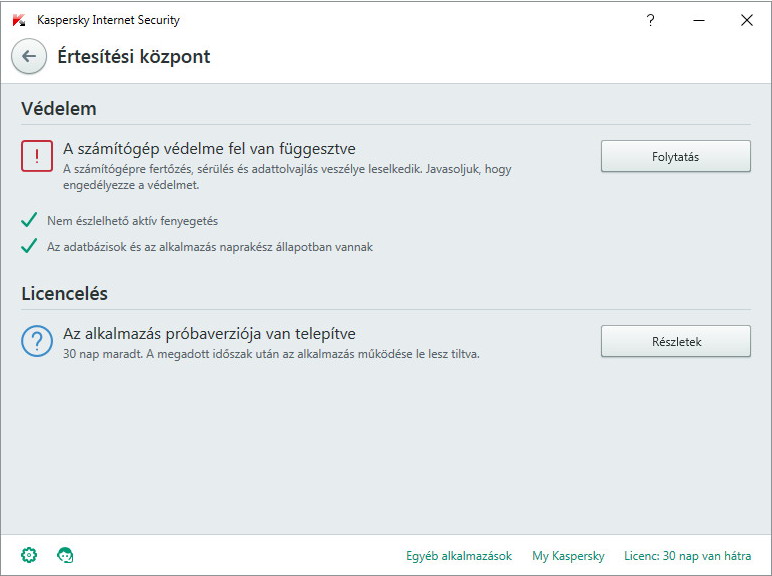Select the 'A számítógép védelme fel van függesztve' message
Image resolution: width=772 pixels, height=576 pixels.
[x=209, y=149]
